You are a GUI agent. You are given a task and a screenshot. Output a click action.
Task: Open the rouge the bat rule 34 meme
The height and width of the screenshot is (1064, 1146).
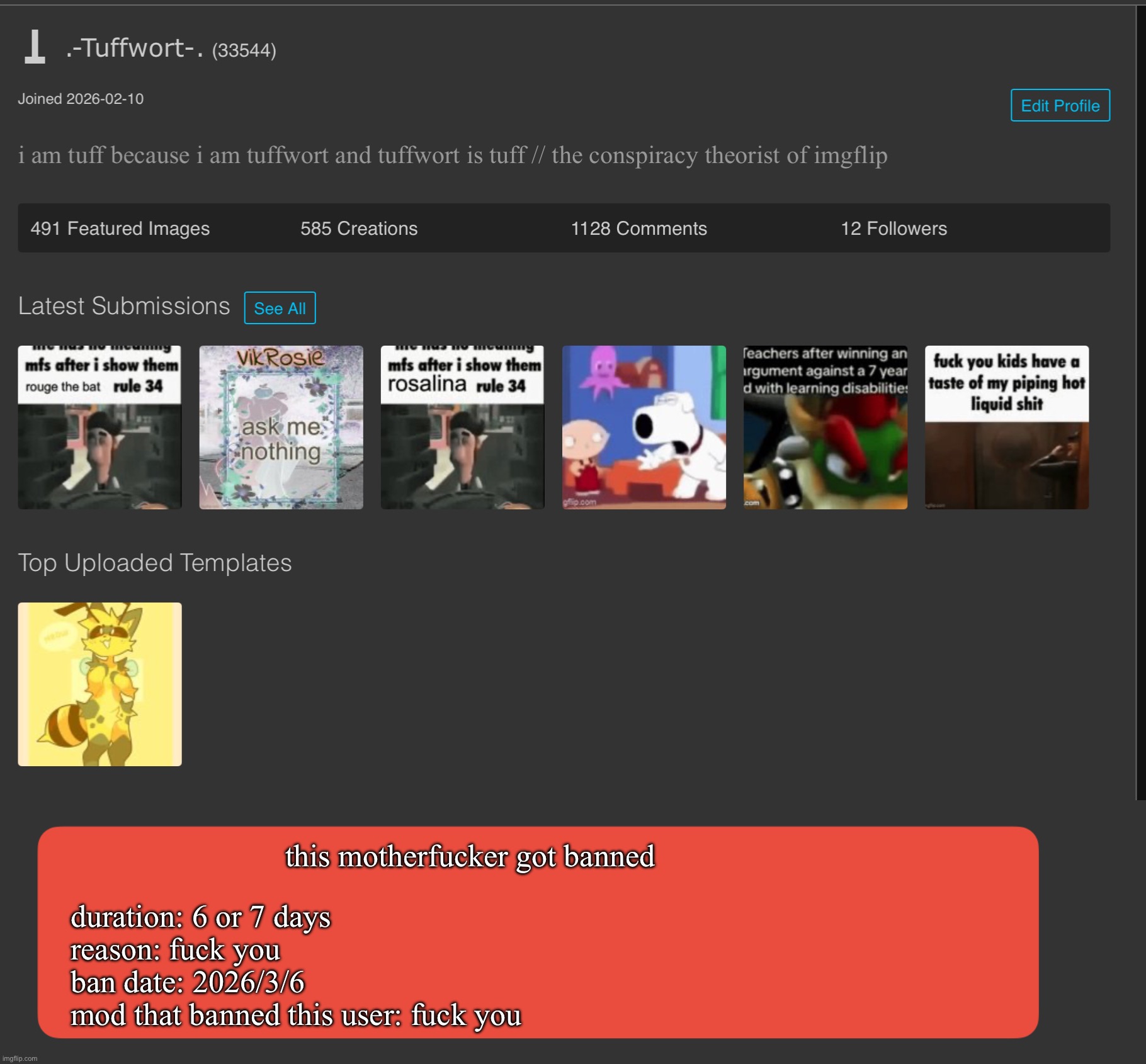[x=99, y=427]
